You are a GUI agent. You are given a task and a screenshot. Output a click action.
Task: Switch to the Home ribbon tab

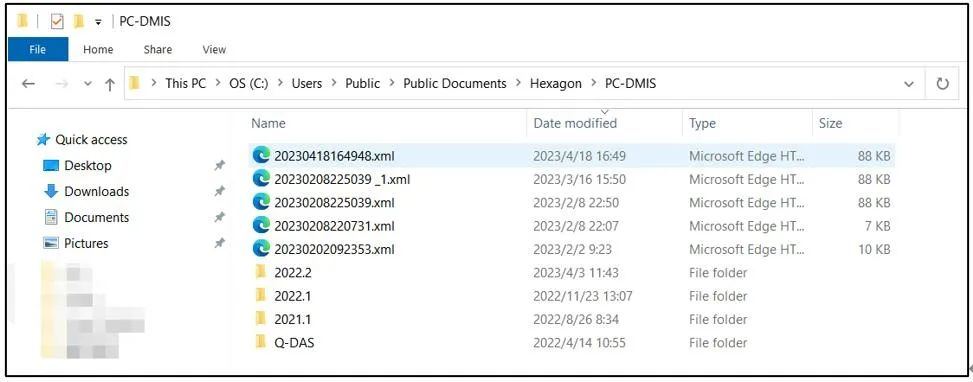click(98, 50)
